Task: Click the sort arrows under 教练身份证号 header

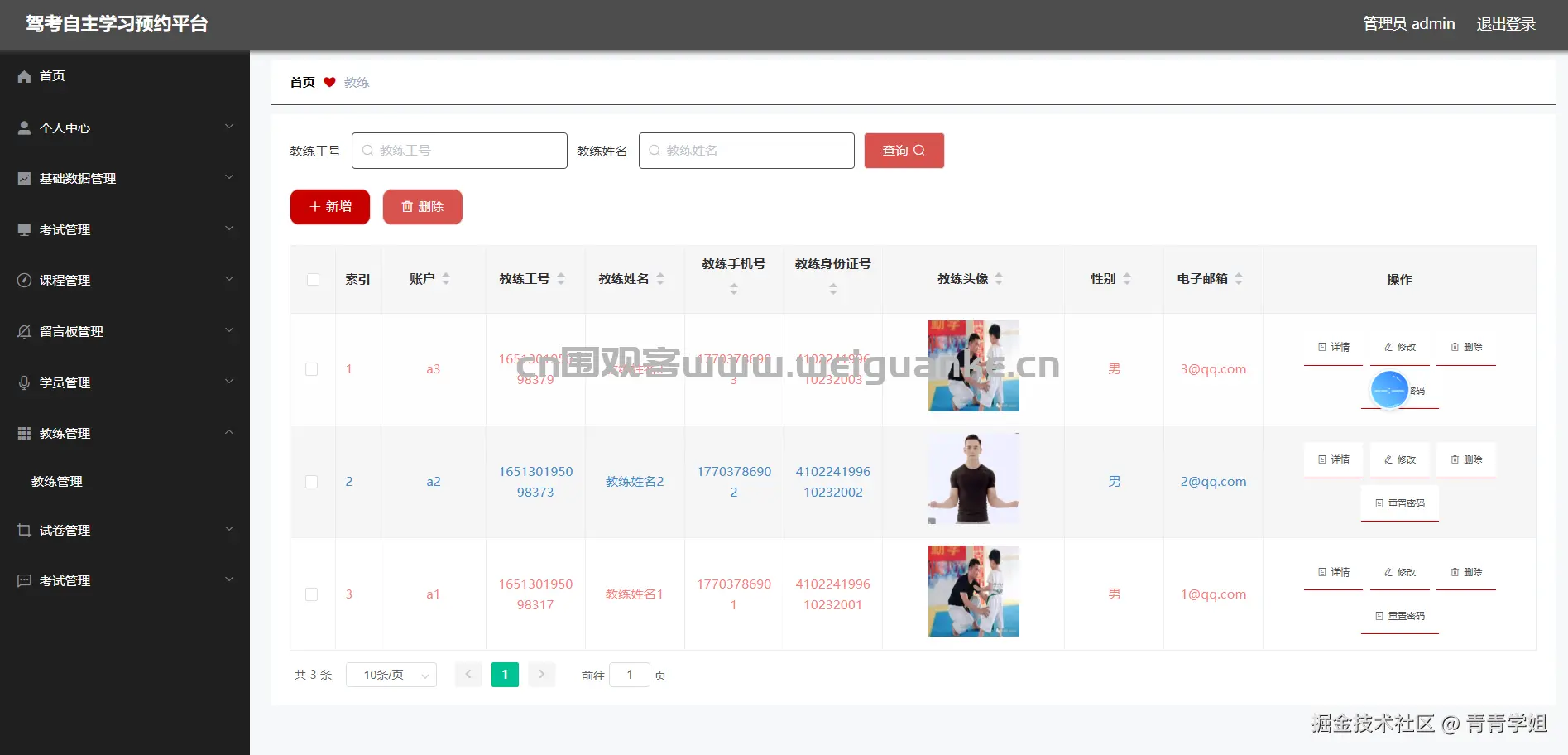Action: click(x=833, y=289)
